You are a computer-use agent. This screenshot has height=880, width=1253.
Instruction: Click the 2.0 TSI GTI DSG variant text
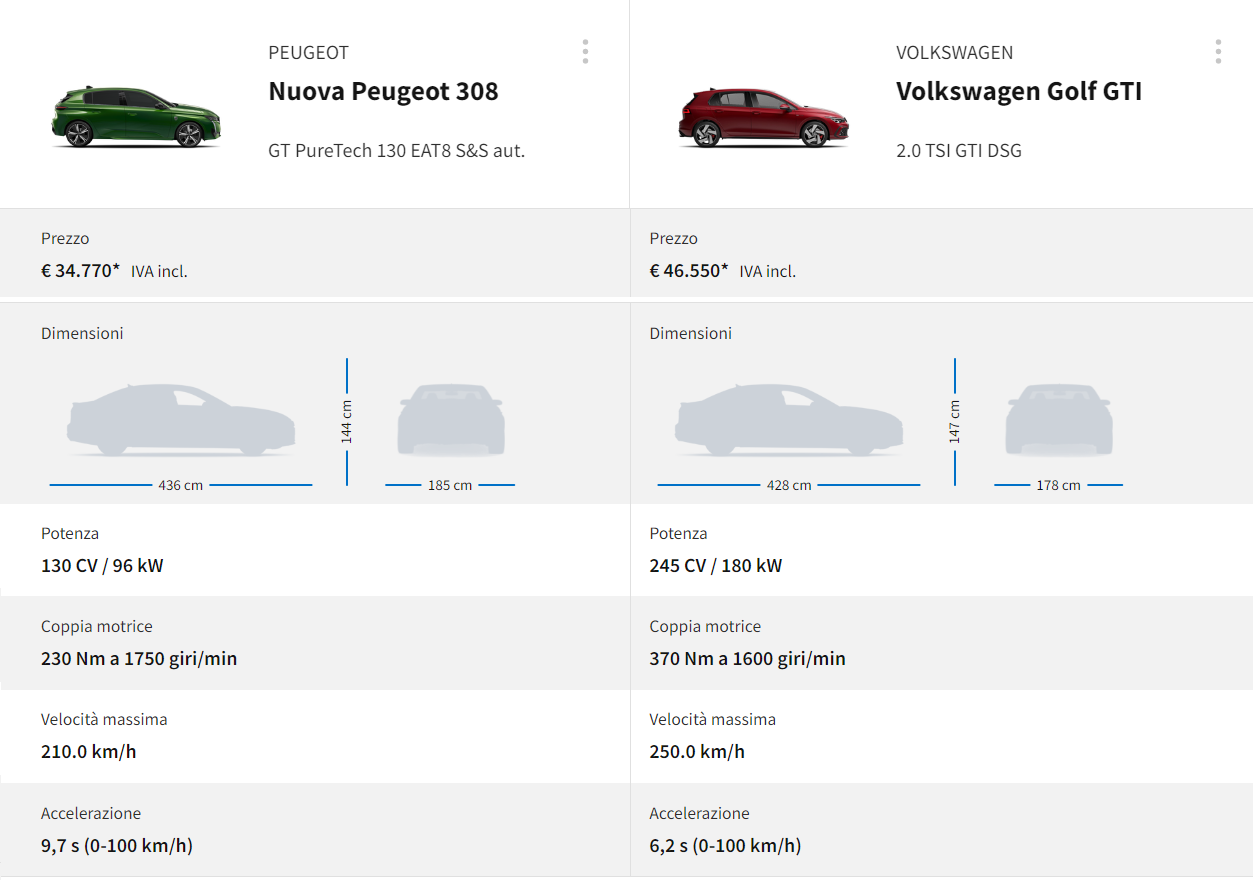958,151
